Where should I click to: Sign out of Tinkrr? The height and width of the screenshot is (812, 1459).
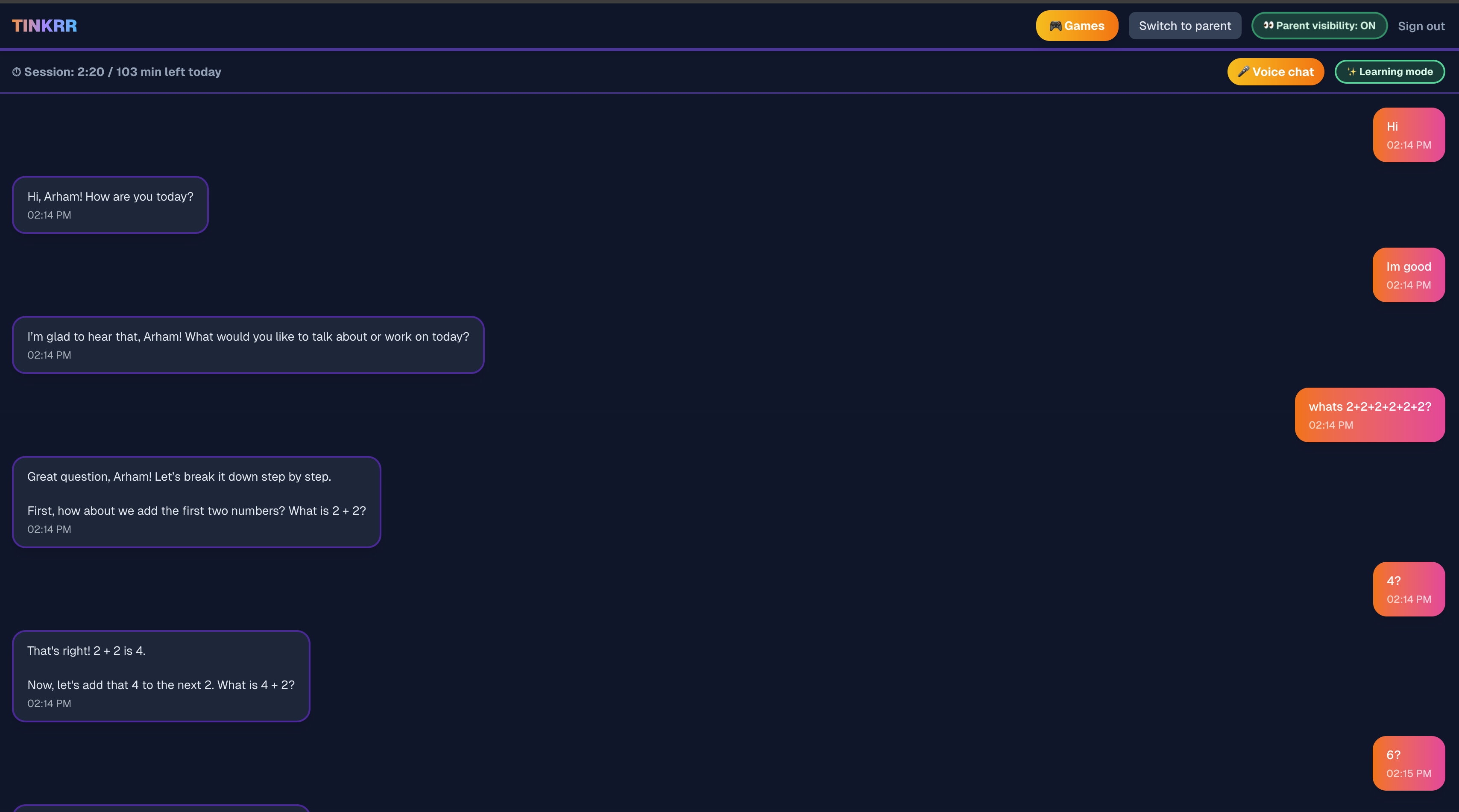[1421, 26]
